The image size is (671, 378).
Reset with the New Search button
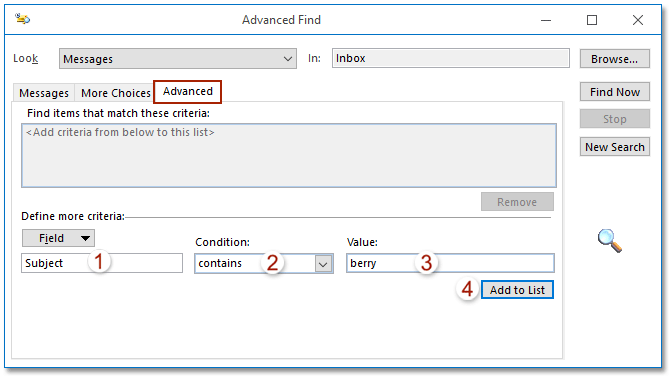pyautogui.click(x=615, y=147)
